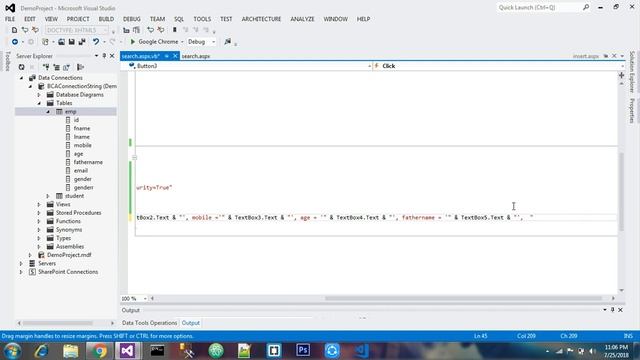The height and width of the screenshot is (360, 640).
Task: Close the search.aspx.vb tab
Action: click(175, 56)
